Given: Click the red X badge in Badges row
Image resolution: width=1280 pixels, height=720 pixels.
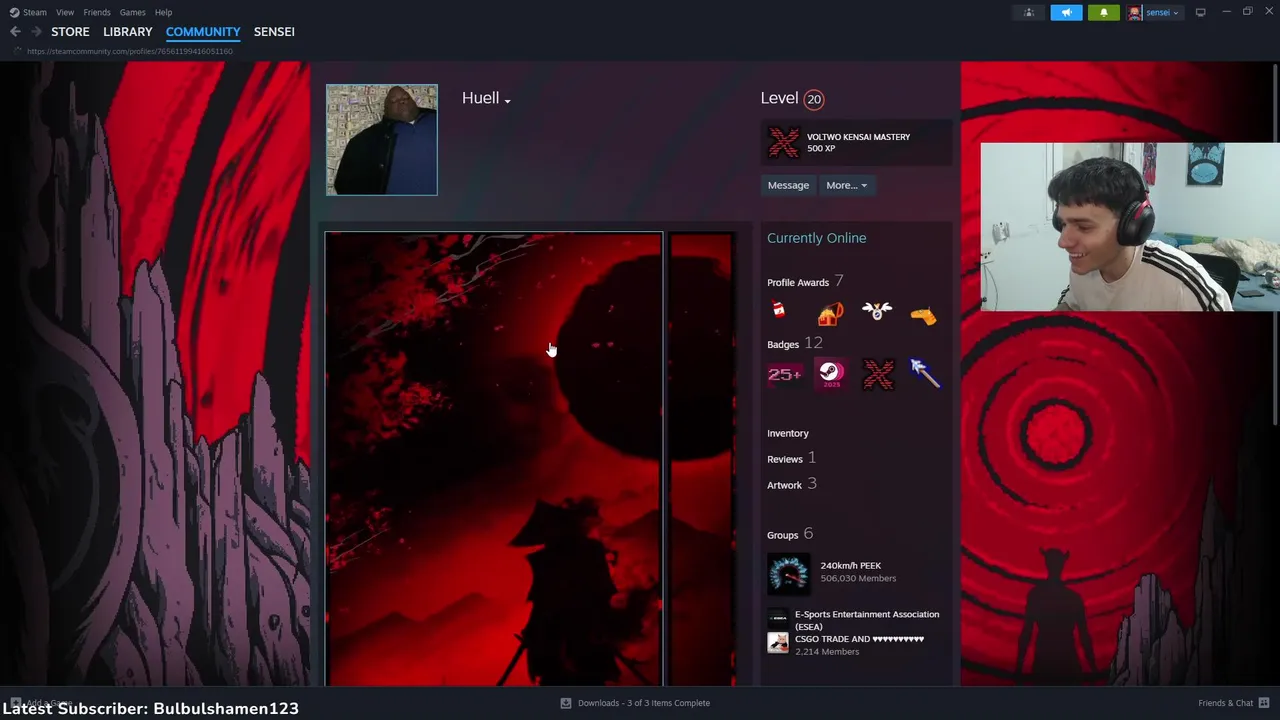Looking at the screenshot, I should [877, 374].
